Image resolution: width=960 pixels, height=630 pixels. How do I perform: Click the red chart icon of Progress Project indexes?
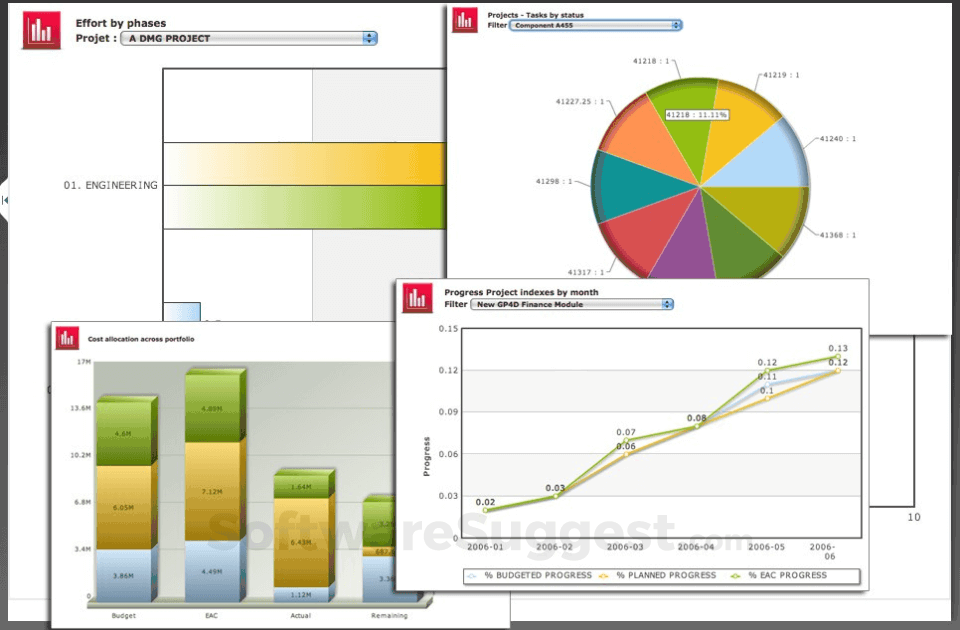(x=418, y=298)
